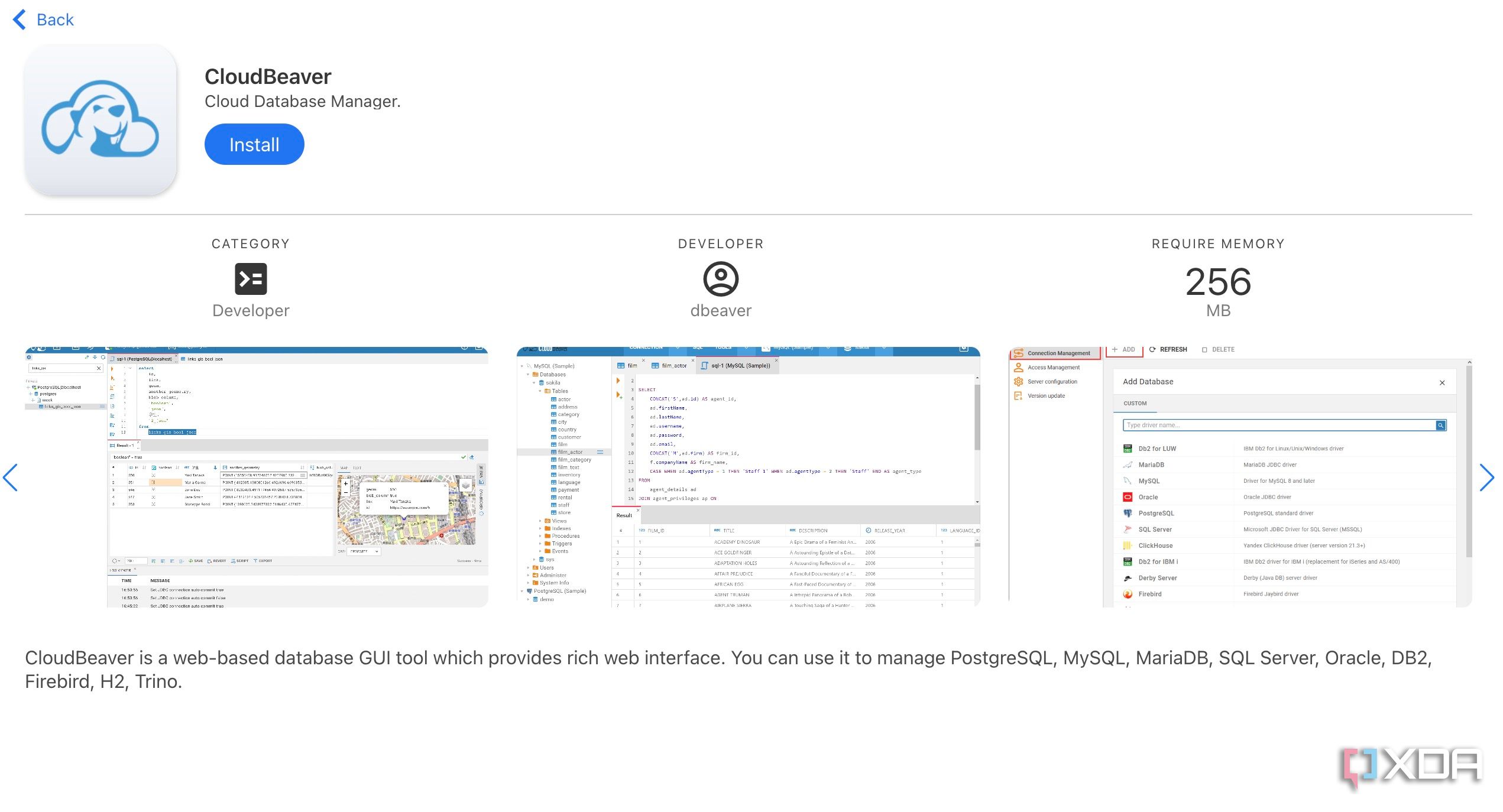
Task: Click the "dbeaver" developer name
Action: pos(721,311)
